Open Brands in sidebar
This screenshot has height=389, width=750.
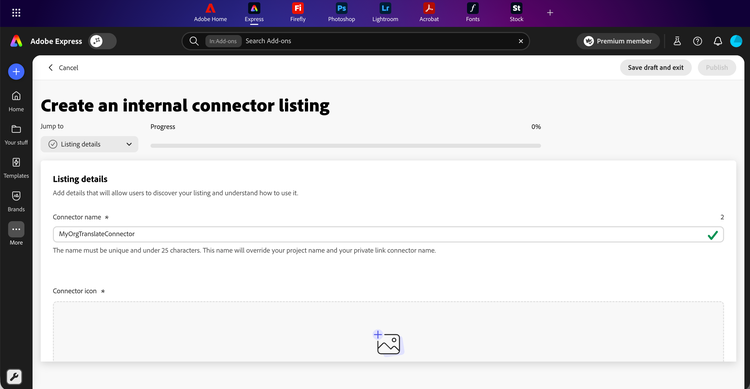point(16,201)
